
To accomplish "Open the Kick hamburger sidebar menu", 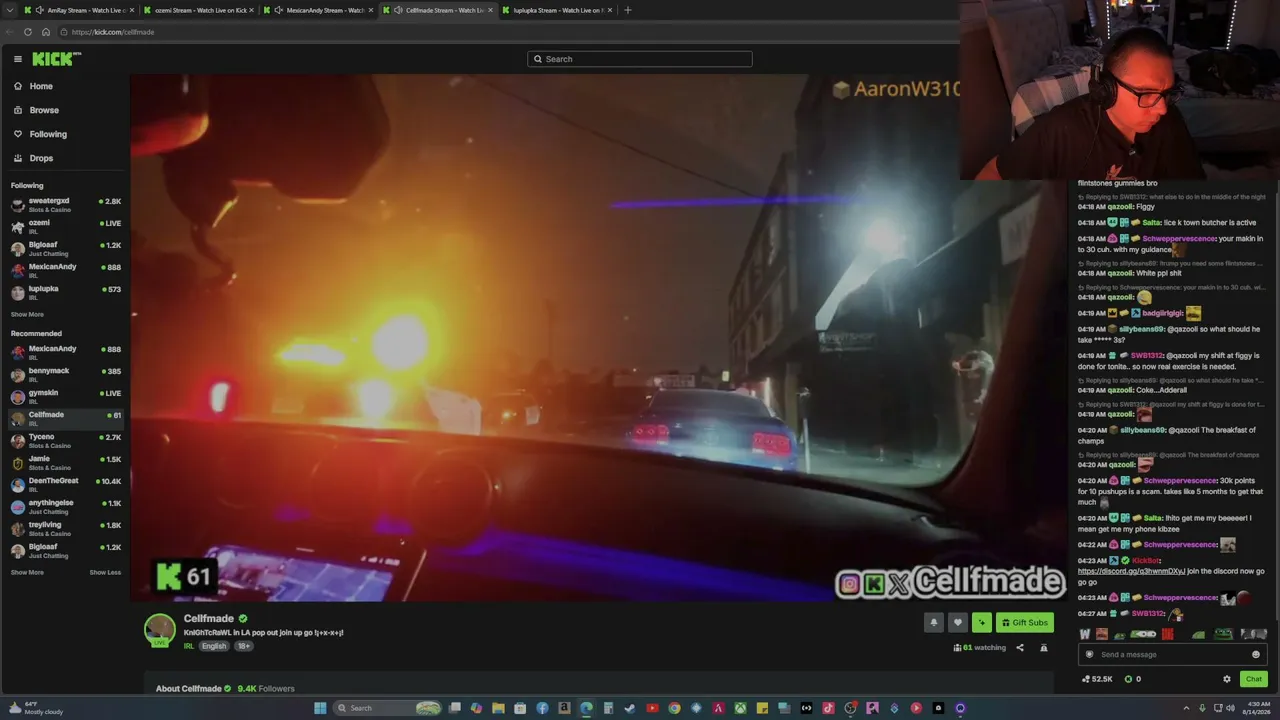I will pyautogui.click(x=17, y=59).
